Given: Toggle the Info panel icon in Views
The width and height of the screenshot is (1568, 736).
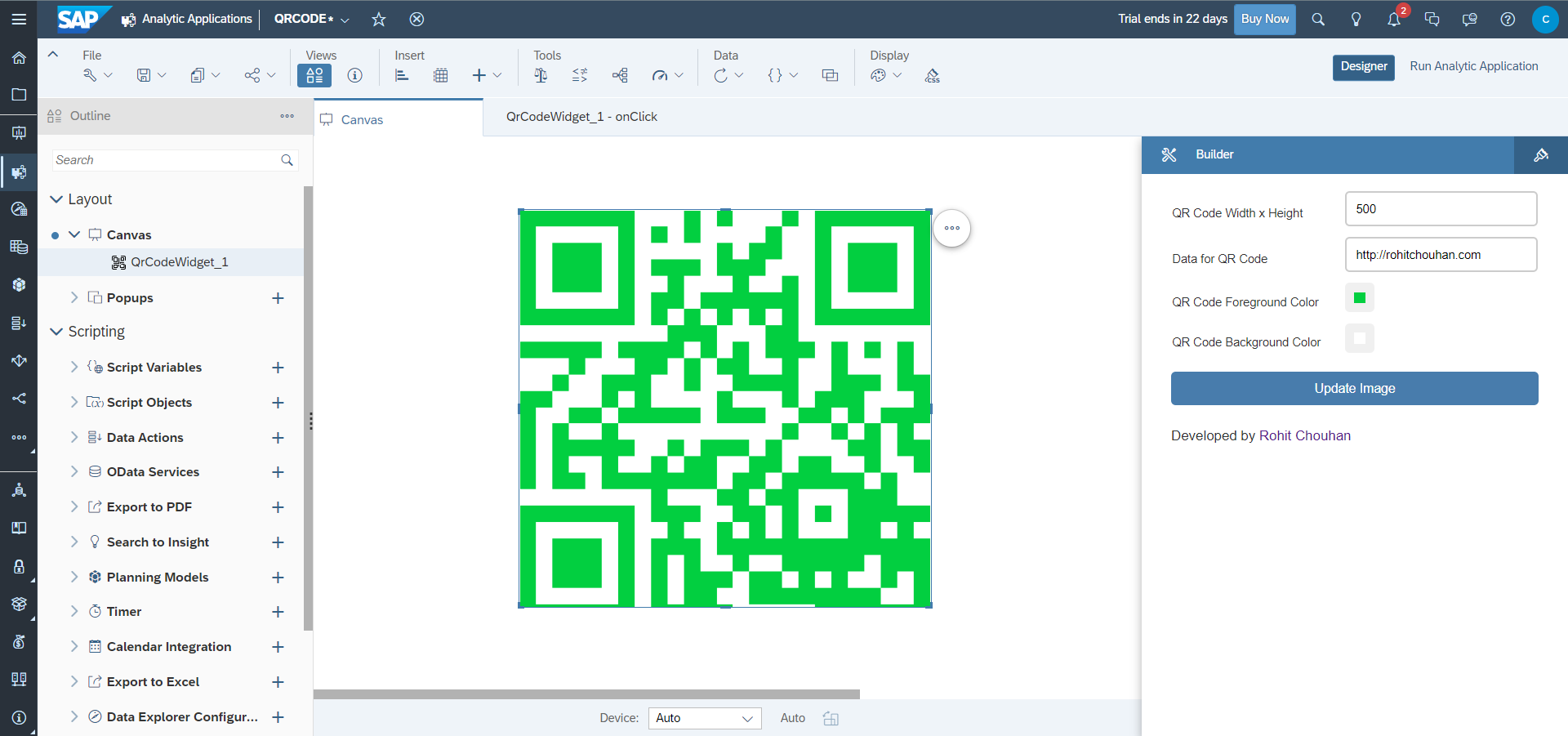Looking at the screenshot, I should 354,75.
